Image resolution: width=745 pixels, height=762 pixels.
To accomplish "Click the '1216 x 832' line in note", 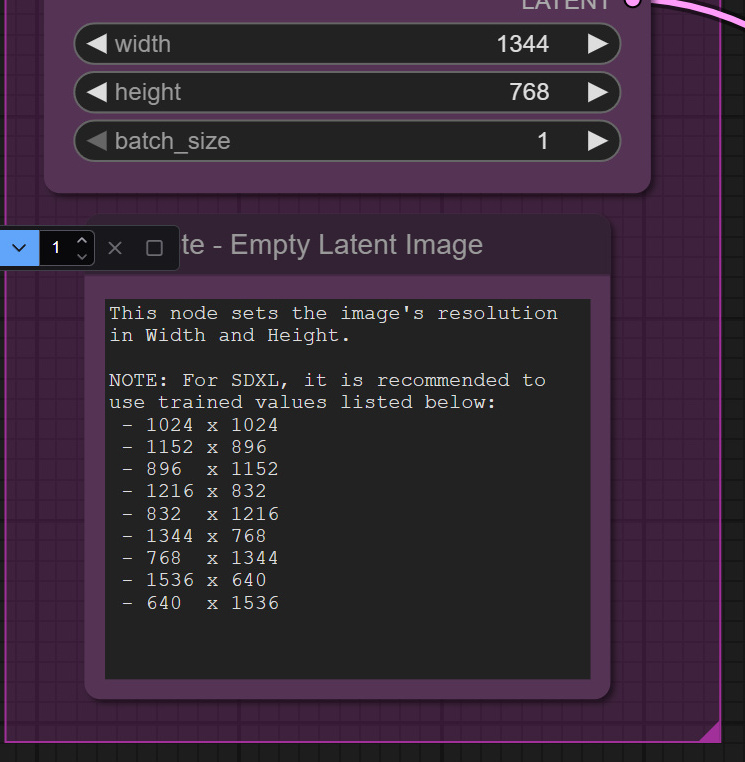I will coord(207,491).
